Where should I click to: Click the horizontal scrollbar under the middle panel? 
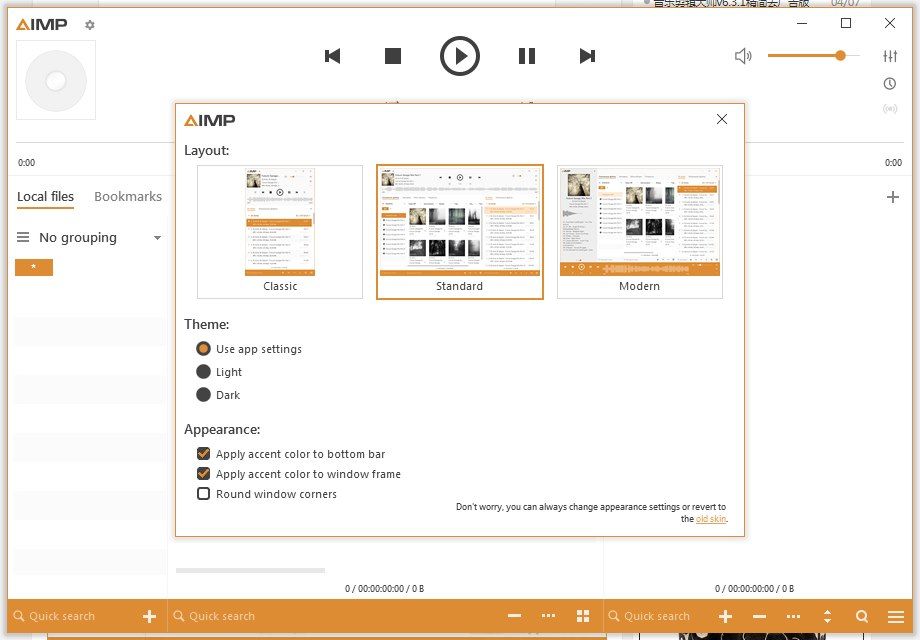(x=251, y=570)
